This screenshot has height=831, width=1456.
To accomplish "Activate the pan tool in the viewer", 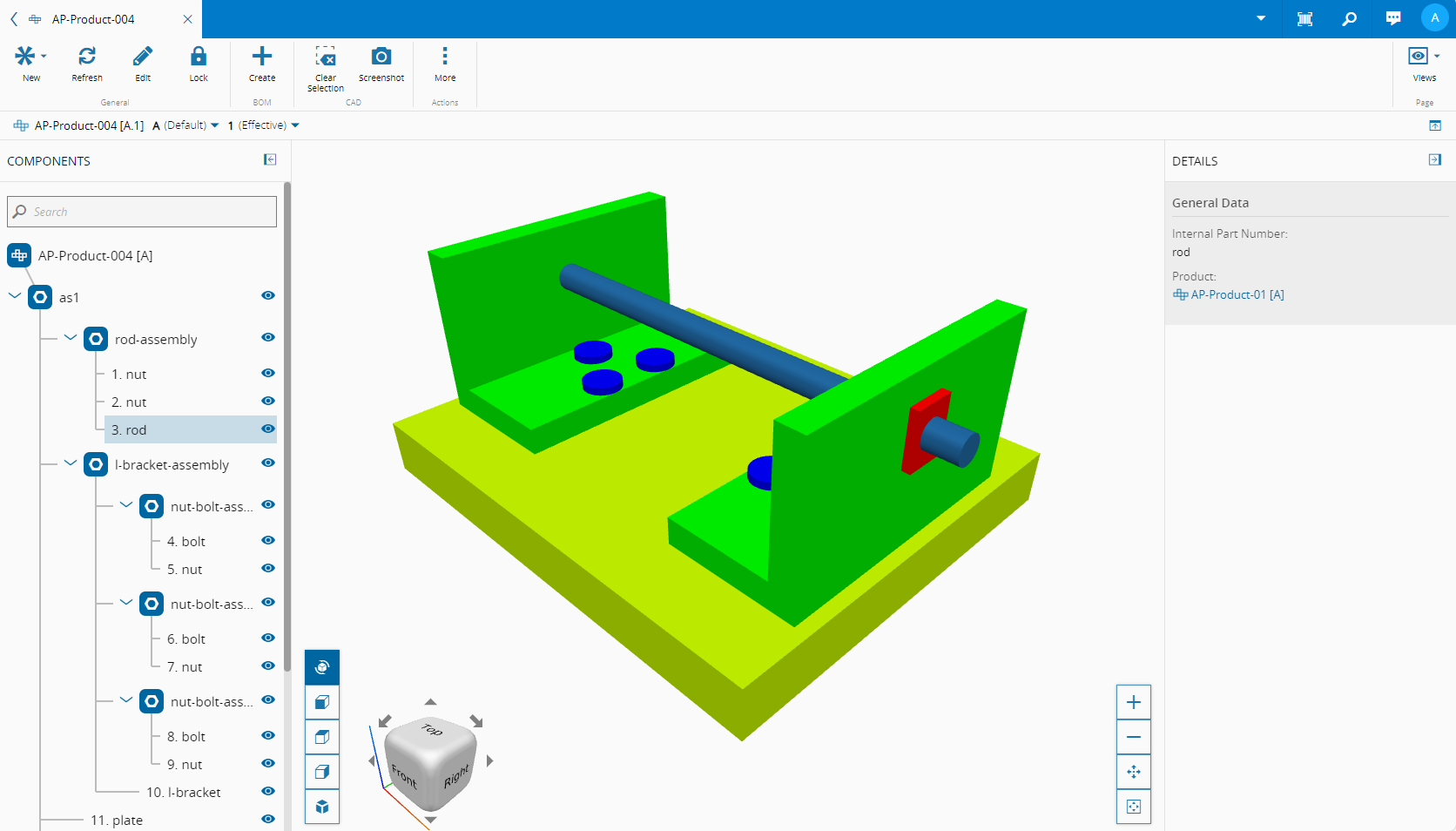I will 1134,772.
